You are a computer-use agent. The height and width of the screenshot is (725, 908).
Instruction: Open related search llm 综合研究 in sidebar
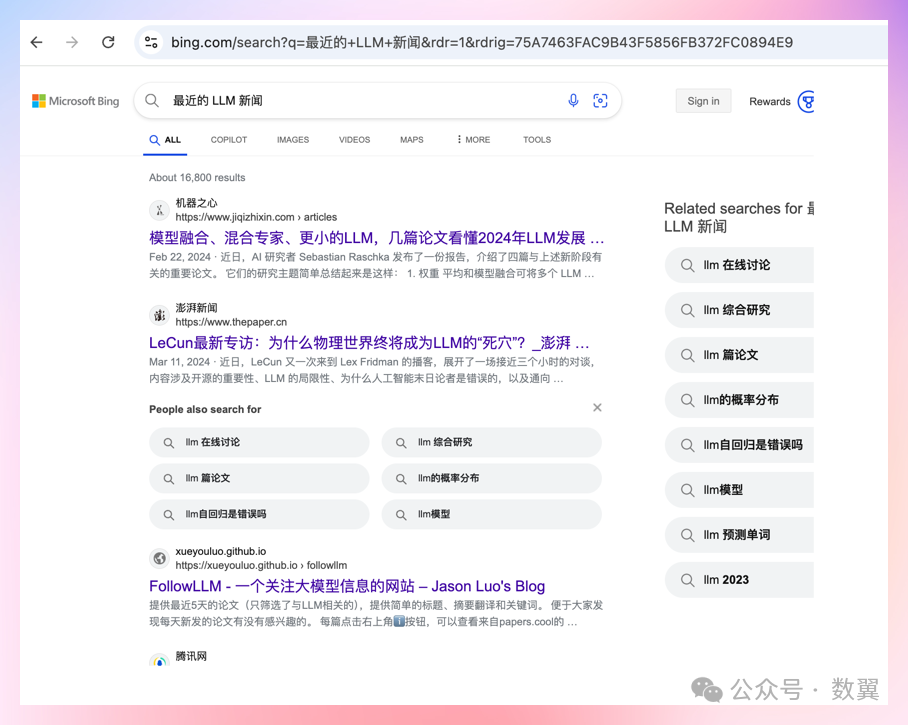(739, 310)
